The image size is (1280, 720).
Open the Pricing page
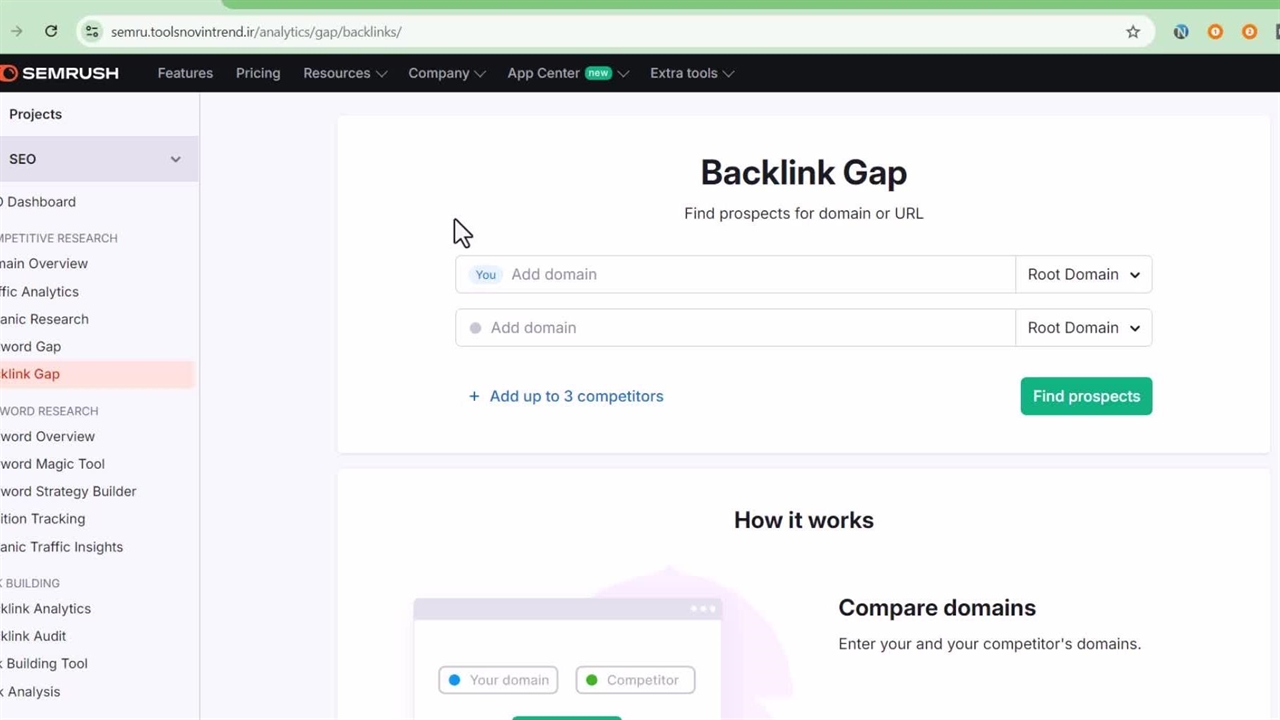tap(258, 73)
